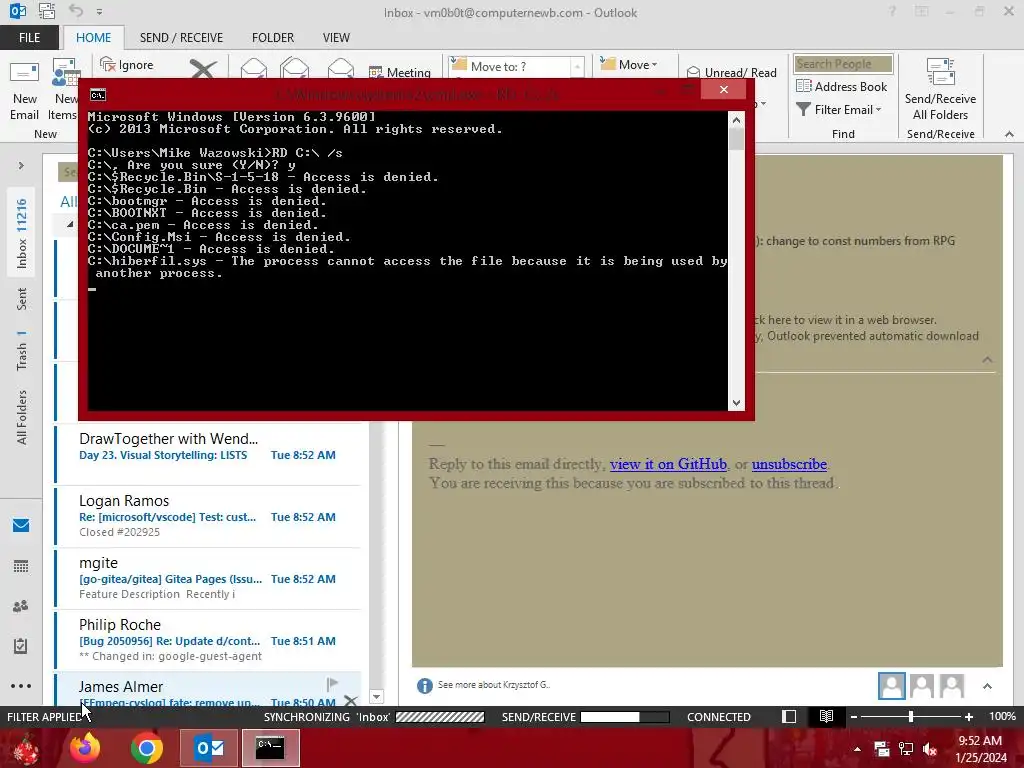Screen dimensions: 1024x768
Task: Open Google Chrome from the taskbar
Action: tap(146, 748)
